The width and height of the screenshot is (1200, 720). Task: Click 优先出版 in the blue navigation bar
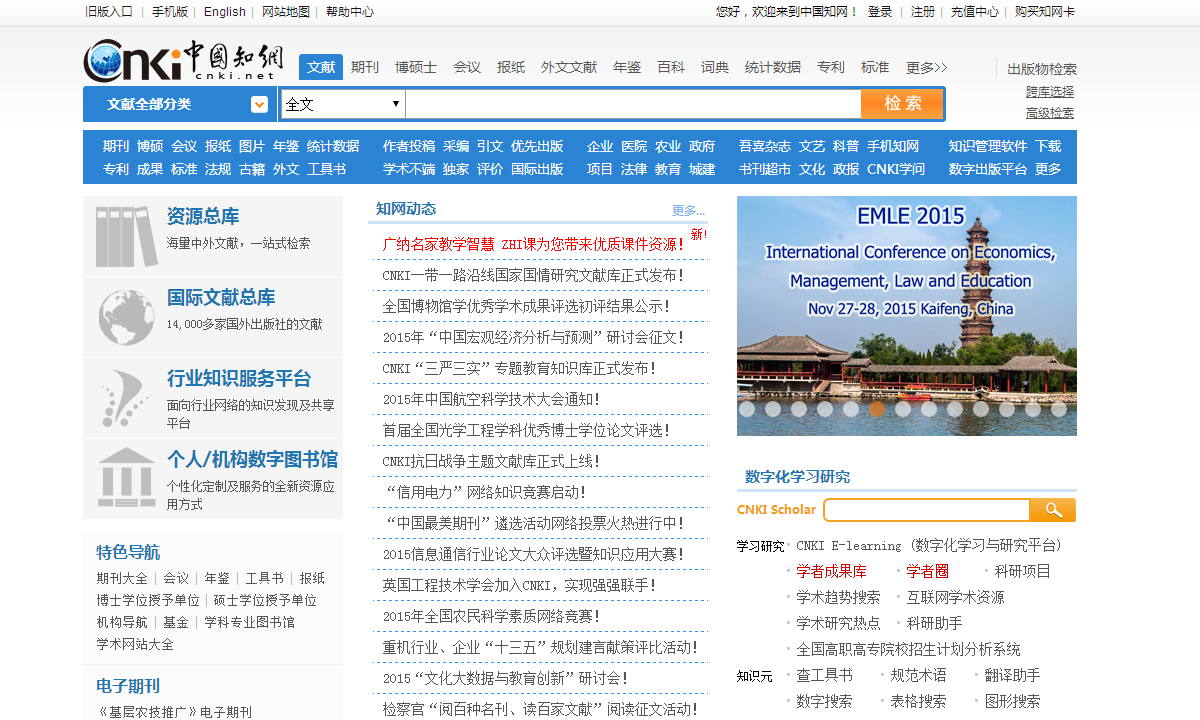pyautogui.click(x=537, y=146)
